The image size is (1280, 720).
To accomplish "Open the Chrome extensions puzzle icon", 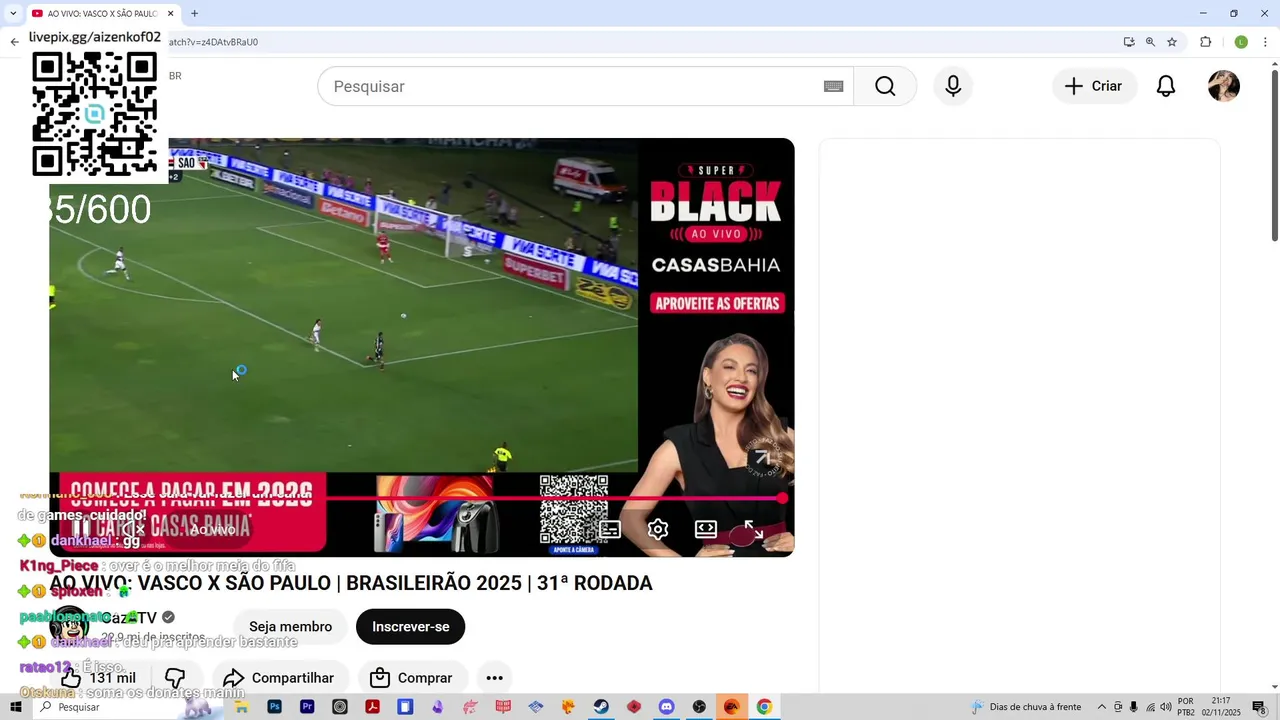I will pos(1205,42).
